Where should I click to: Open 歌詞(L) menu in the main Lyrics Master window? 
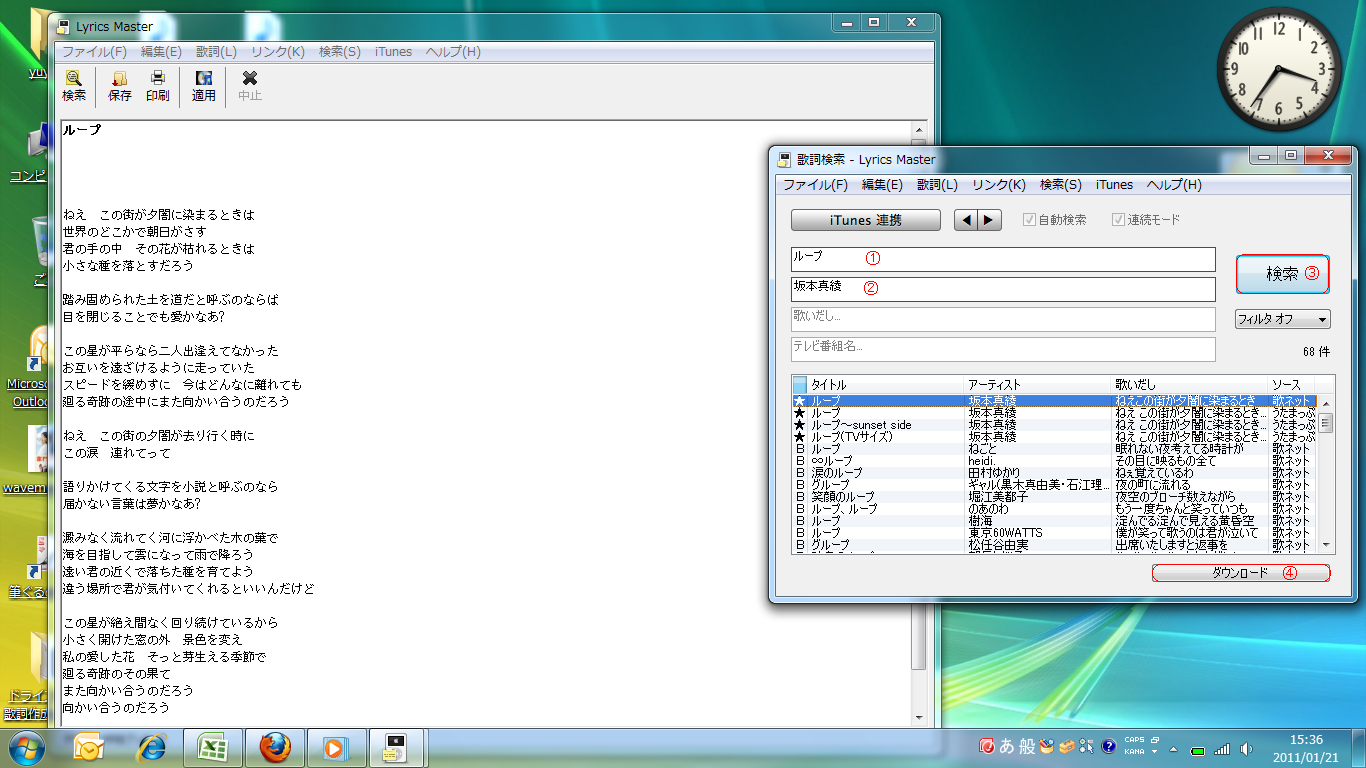(216, 52)
